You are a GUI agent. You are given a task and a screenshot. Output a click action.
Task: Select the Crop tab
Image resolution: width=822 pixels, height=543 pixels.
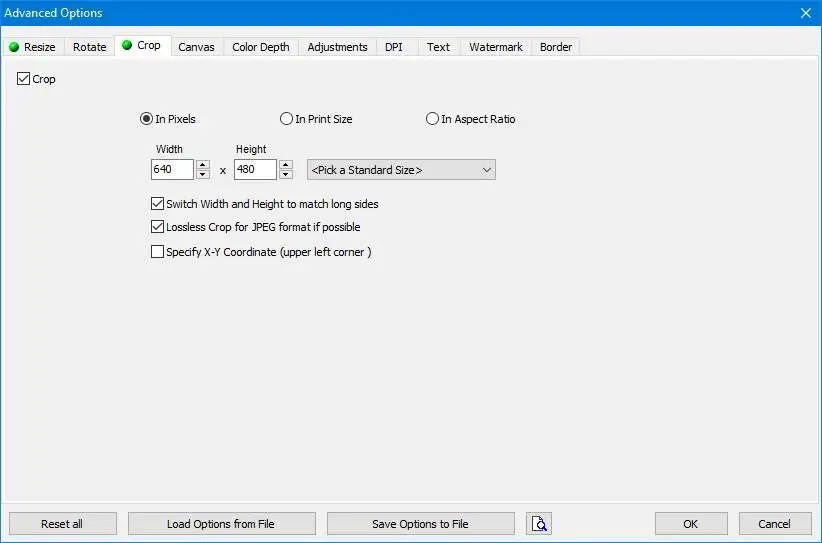[x=143, y=46]
